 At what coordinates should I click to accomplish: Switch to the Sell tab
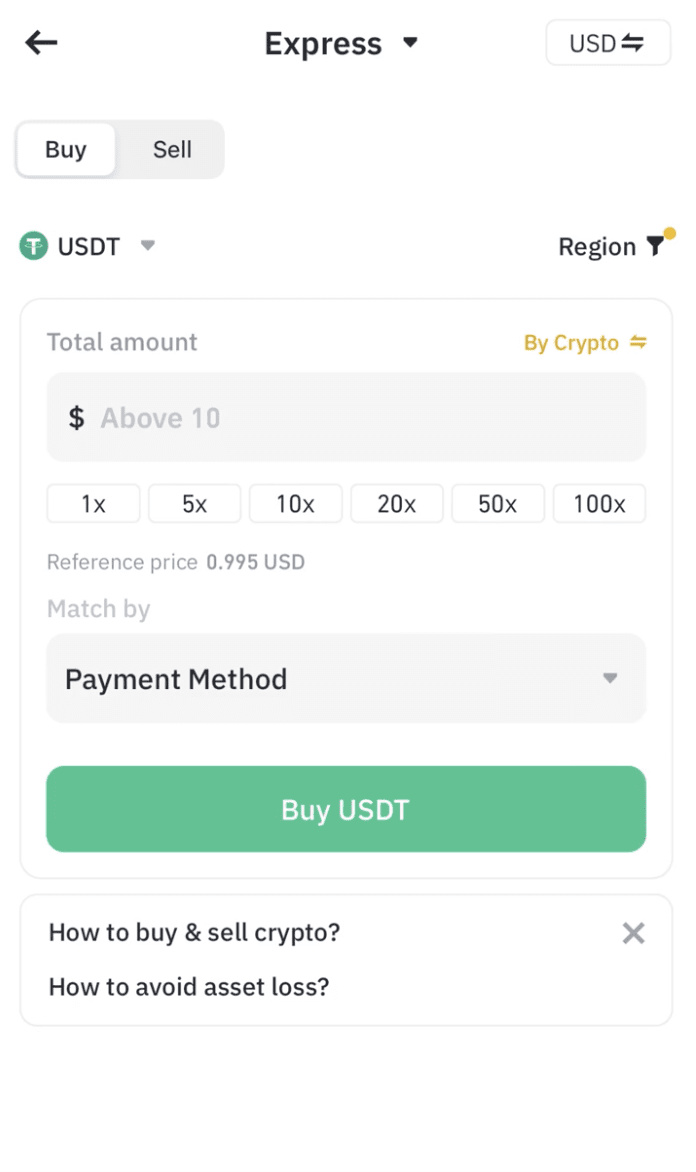tap(172, 150)
